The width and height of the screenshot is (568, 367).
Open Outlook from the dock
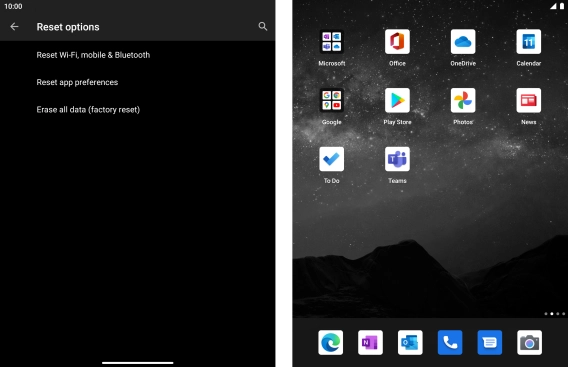pyautogui.click(x=410, y=342)
